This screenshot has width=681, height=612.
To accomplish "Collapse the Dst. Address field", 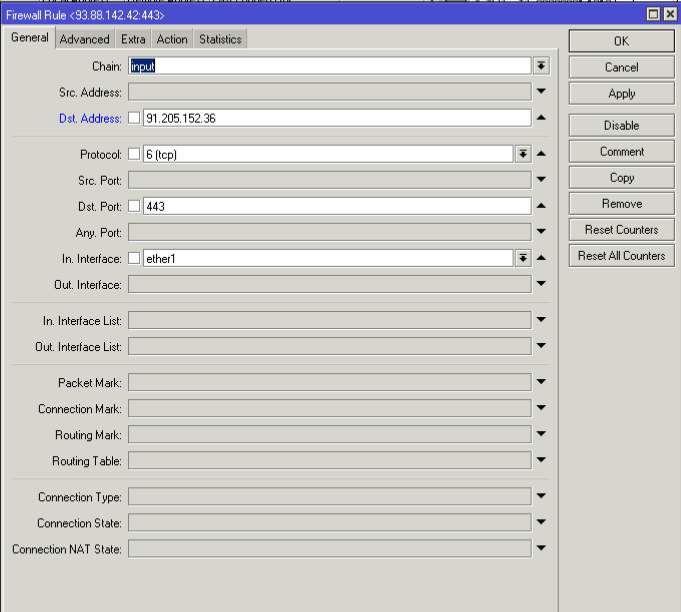I will pyautogui.click(x=541, y=117).
